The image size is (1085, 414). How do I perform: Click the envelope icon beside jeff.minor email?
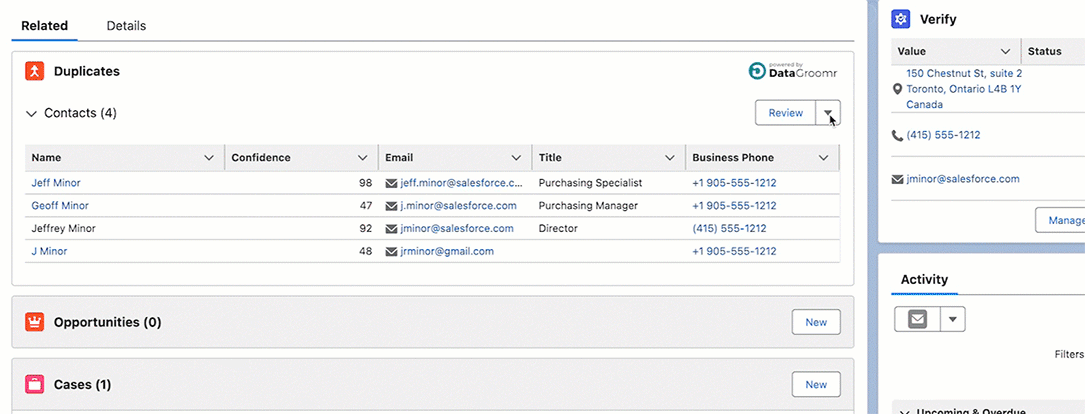click(391, 184)
